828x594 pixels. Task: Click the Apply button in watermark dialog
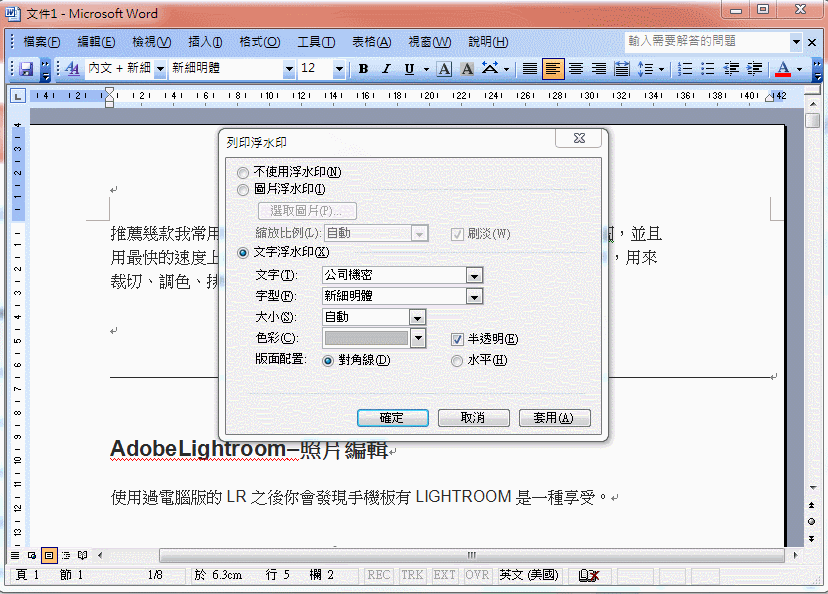(554, 418)
